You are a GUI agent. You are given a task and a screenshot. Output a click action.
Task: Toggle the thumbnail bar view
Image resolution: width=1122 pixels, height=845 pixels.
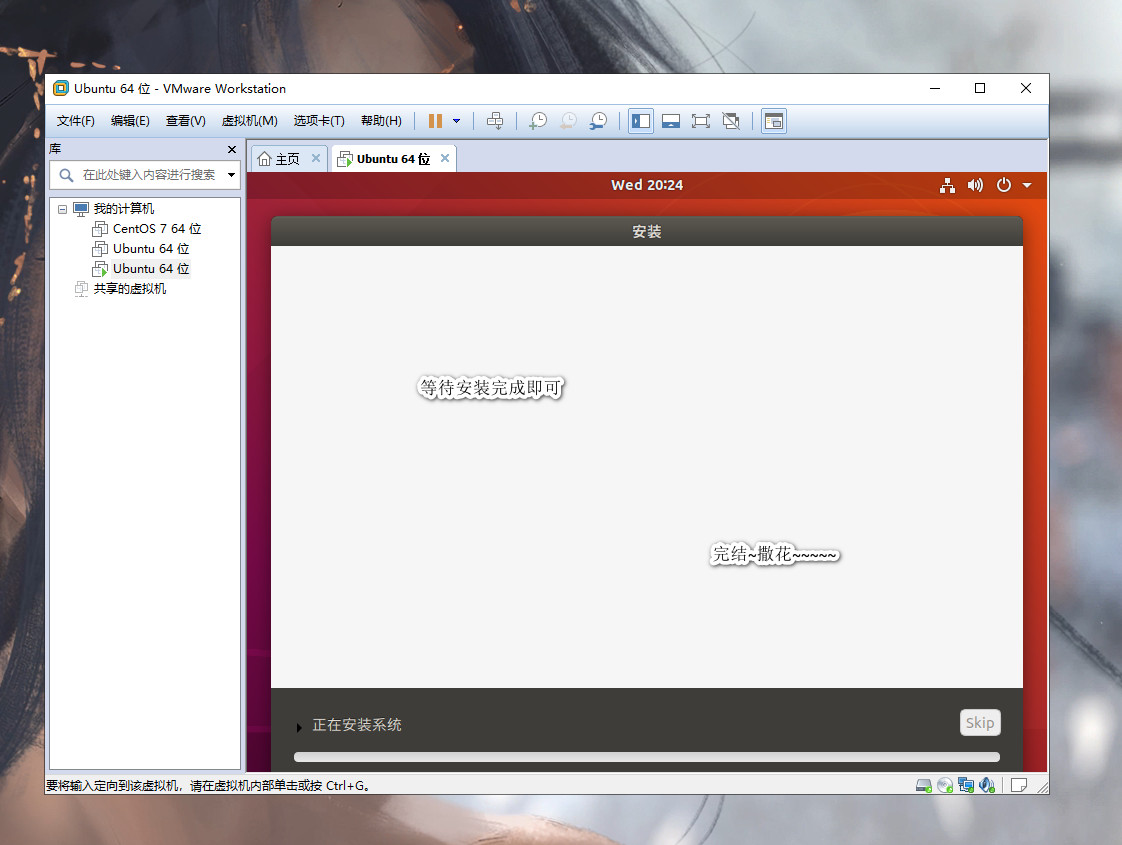point(671,121)
